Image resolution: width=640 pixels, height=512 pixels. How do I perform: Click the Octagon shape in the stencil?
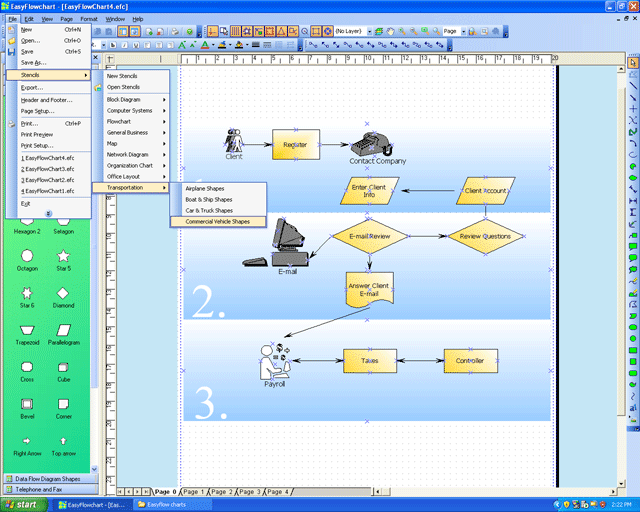(27, 257)
